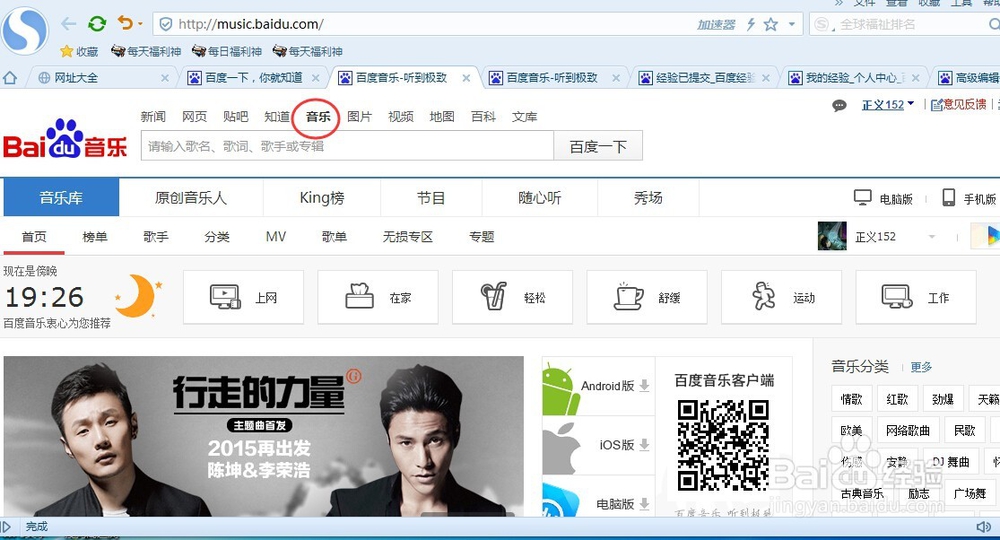Open the MV submenu item
1000x540 pixels.
point(276,237)
